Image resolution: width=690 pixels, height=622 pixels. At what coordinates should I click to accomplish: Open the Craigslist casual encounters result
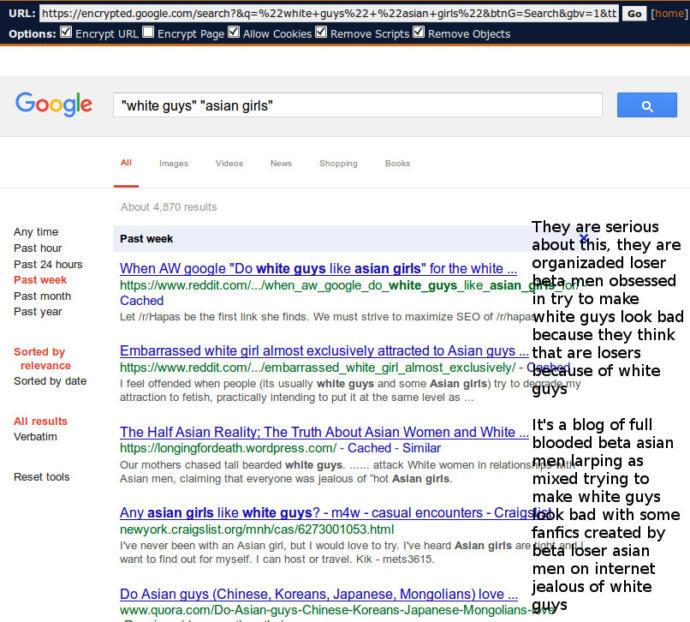(x=335, y=512)
